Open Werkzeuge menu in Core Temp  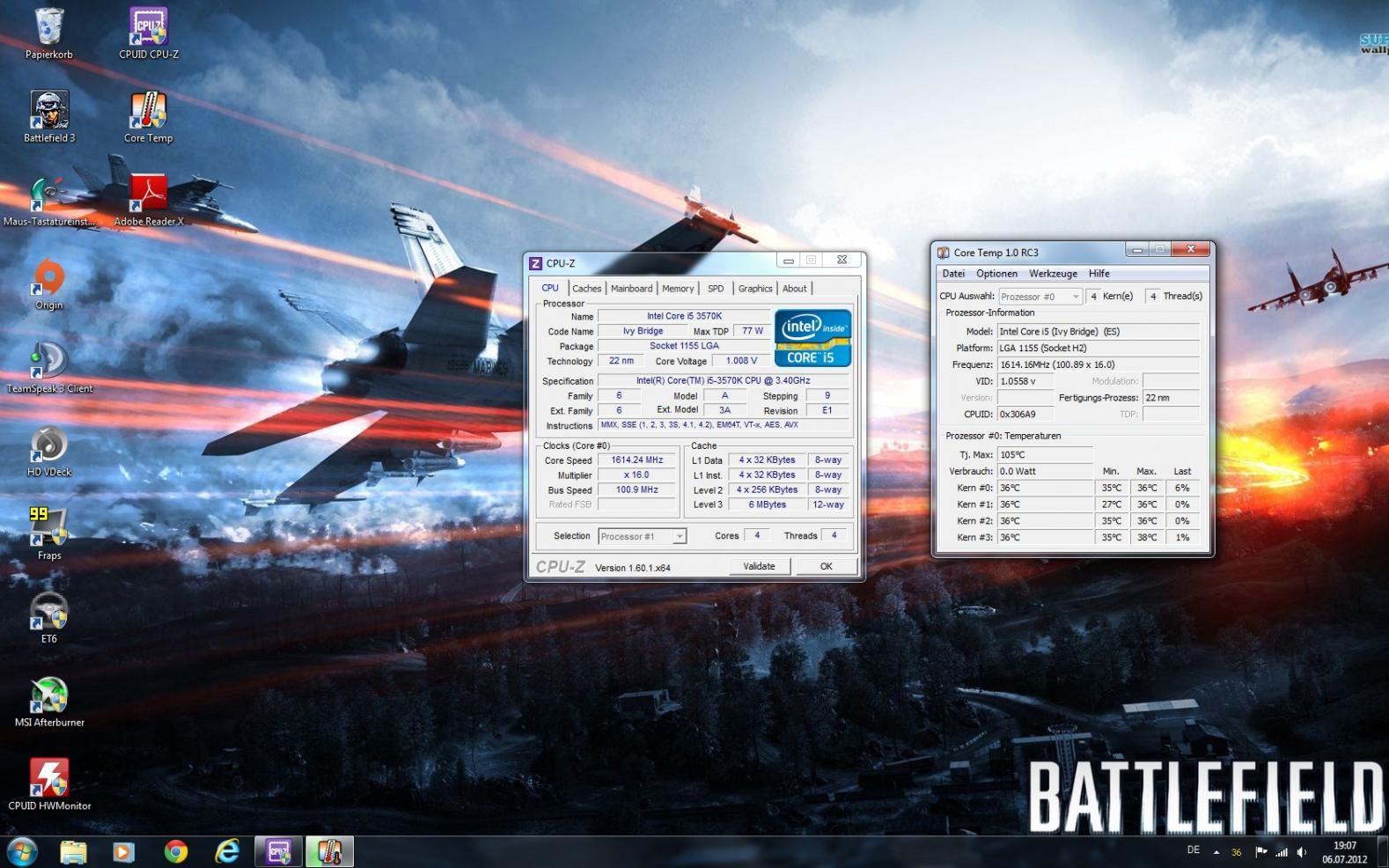coord(1053,274)
